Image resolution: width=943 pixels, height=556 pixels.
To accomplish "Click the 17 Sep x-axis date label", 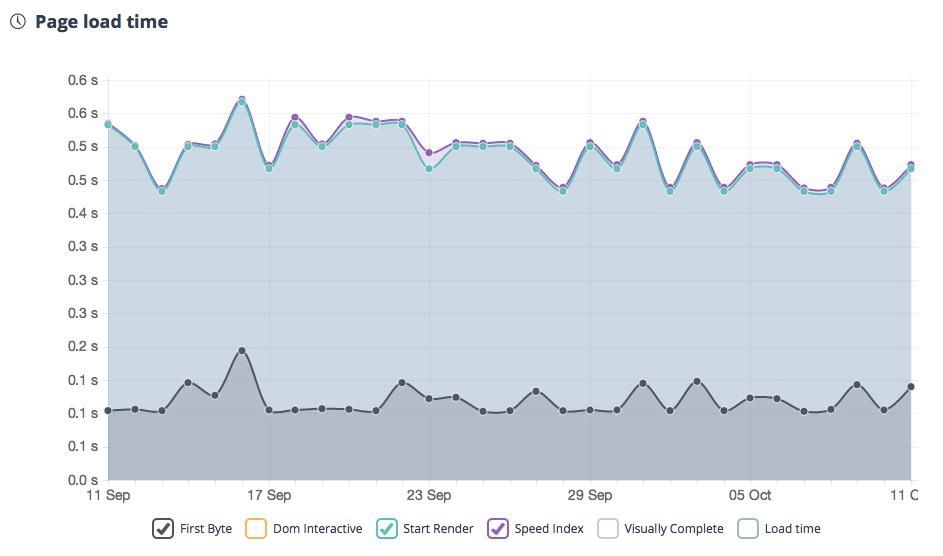I will (269, 495).
